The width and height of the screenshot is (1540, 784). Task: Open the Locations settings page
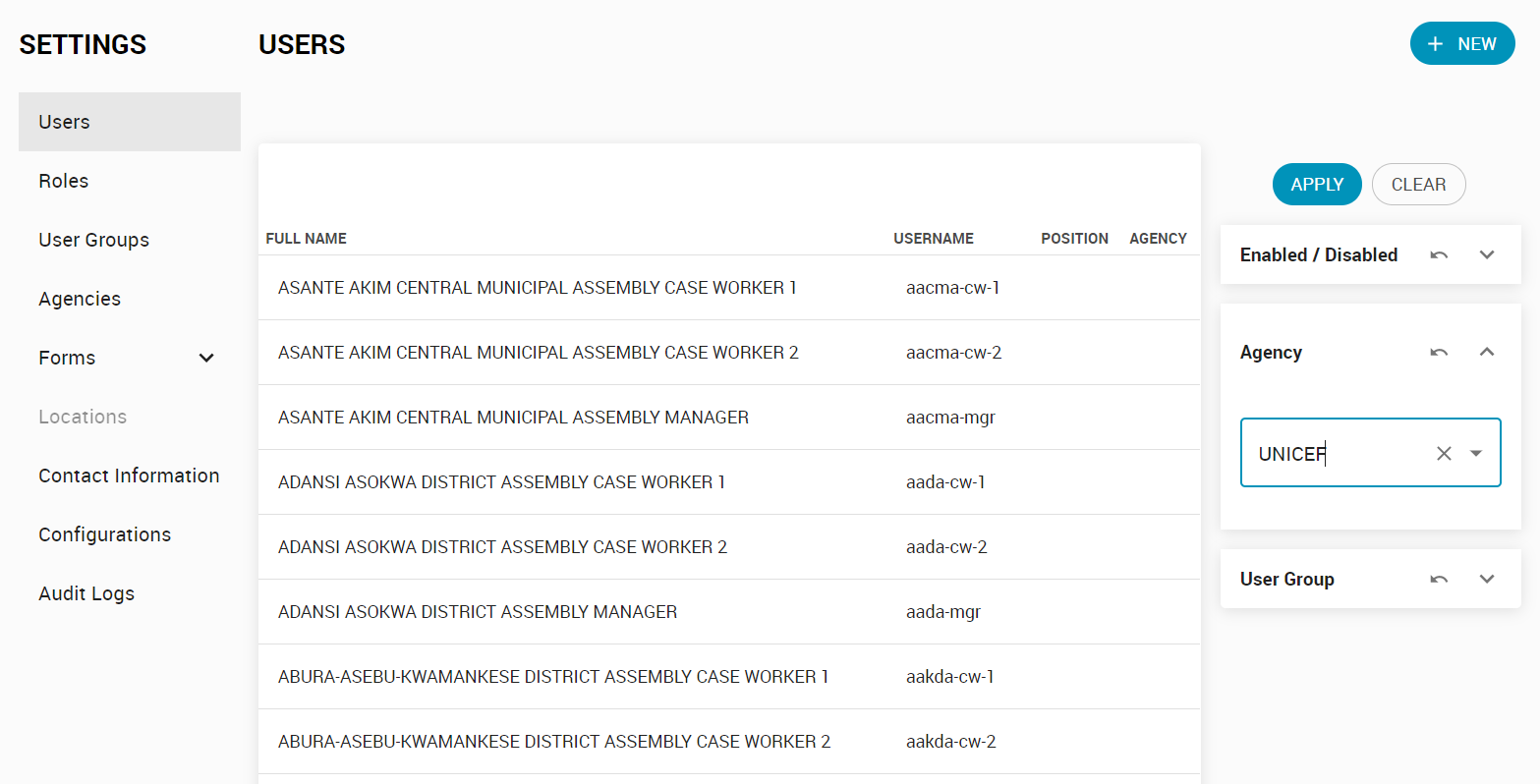click(x=130, y=417)
